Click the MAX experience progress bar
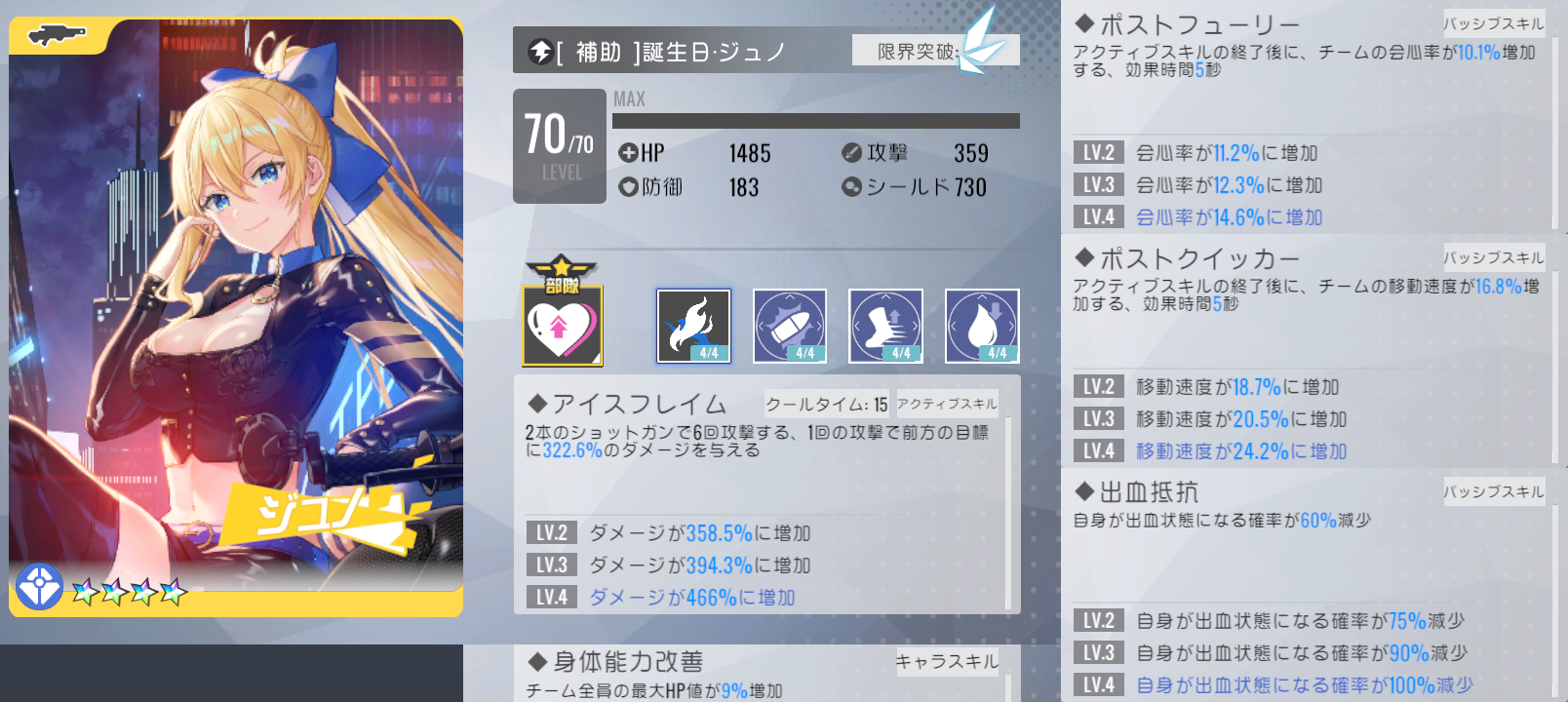 [x=816, y=121]
